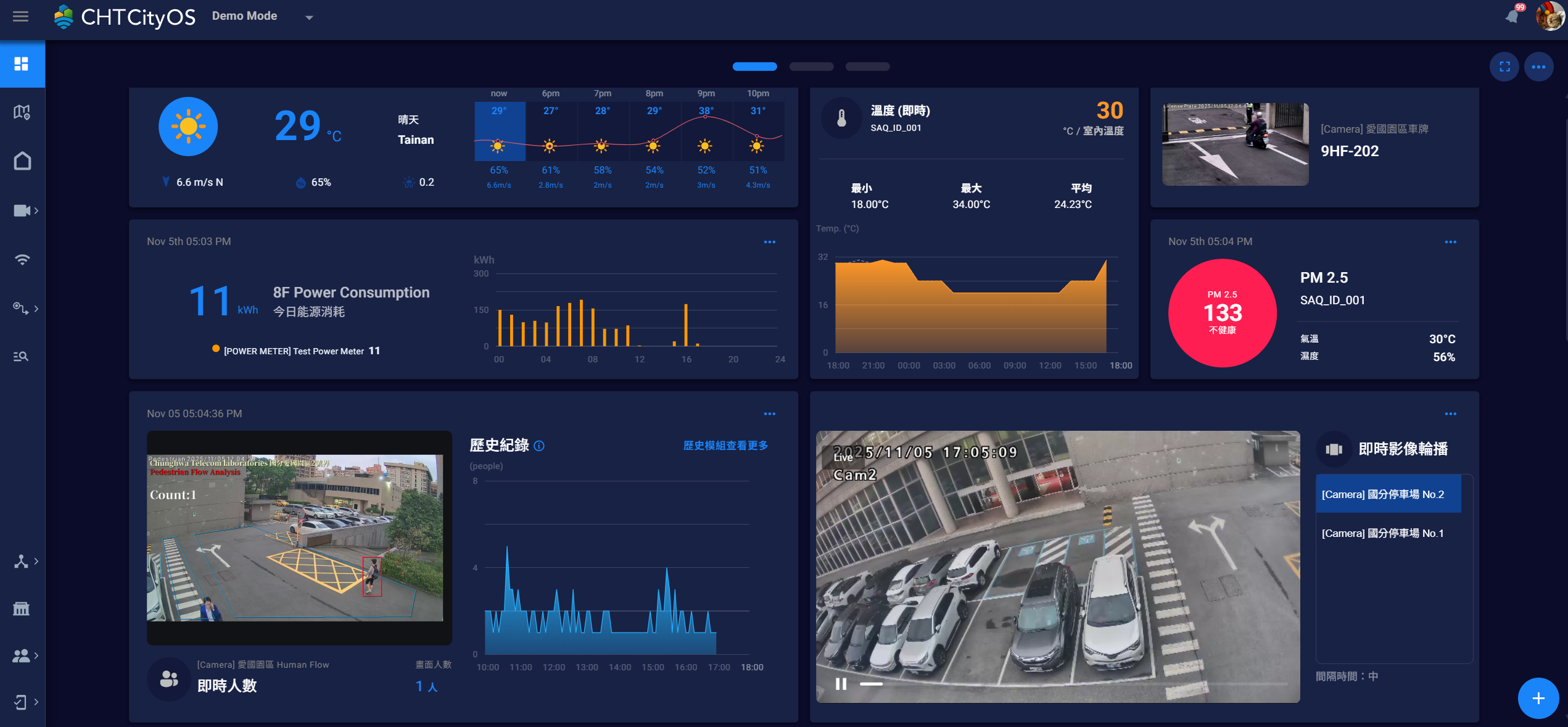Open the Demo Mode dropdown
Image resolution: width=1568 pixels, height=727 pixels.
click(x=309, y=17)
